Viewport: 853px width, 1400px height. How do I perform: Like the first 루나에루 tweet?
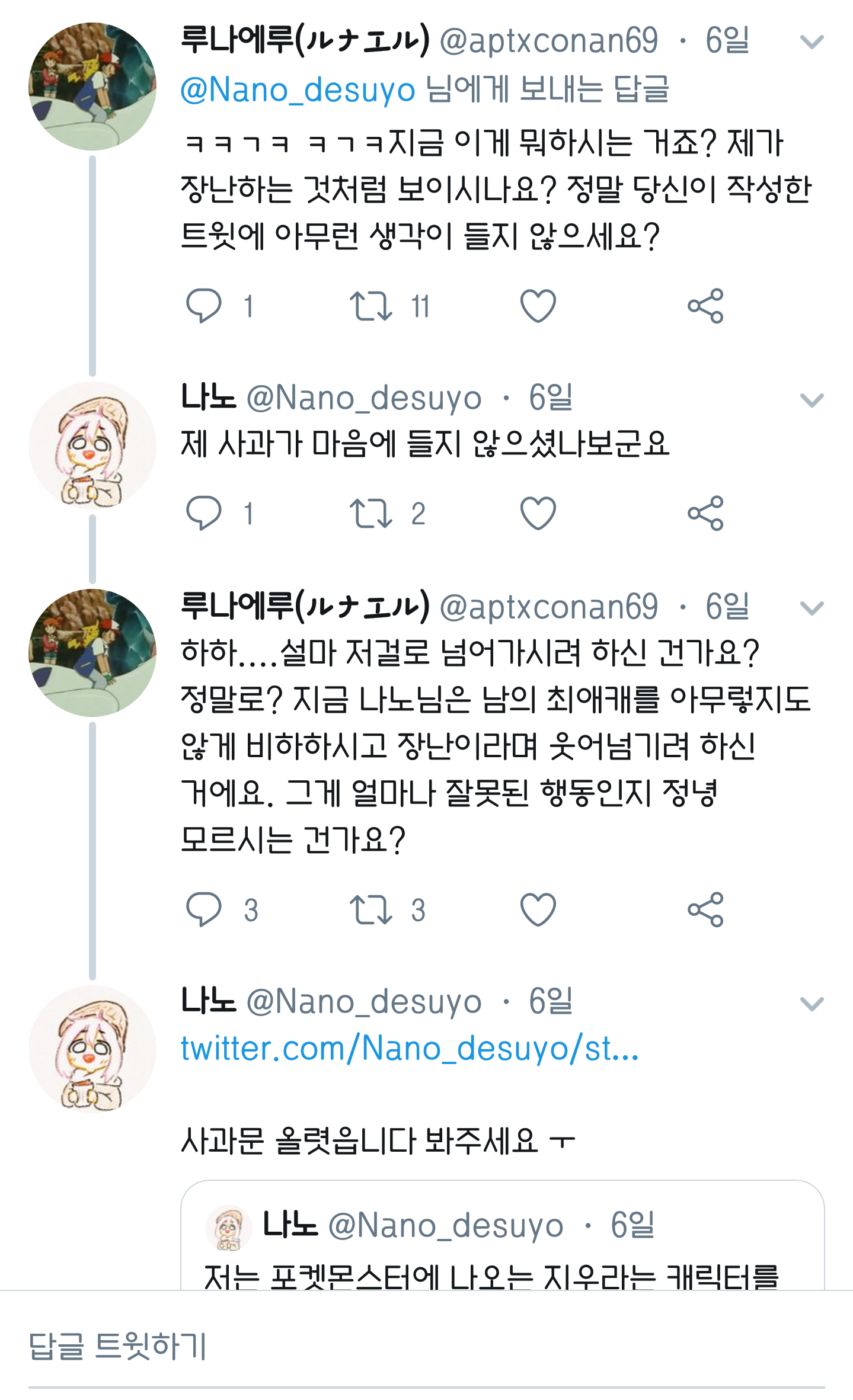pyautogui.click(x=538, y=306)
